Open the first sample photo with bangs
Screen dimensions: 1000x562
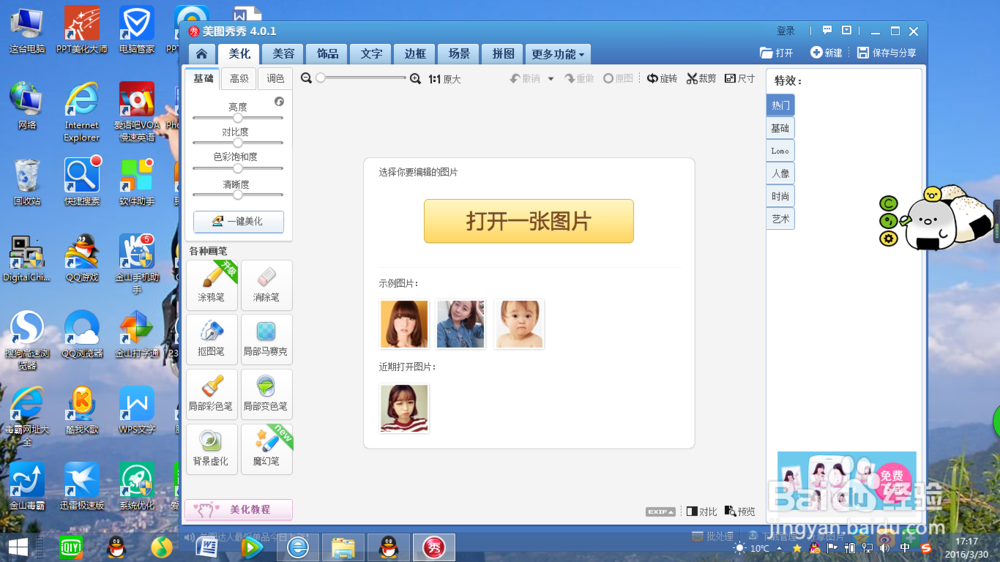[x=404, y=324]
